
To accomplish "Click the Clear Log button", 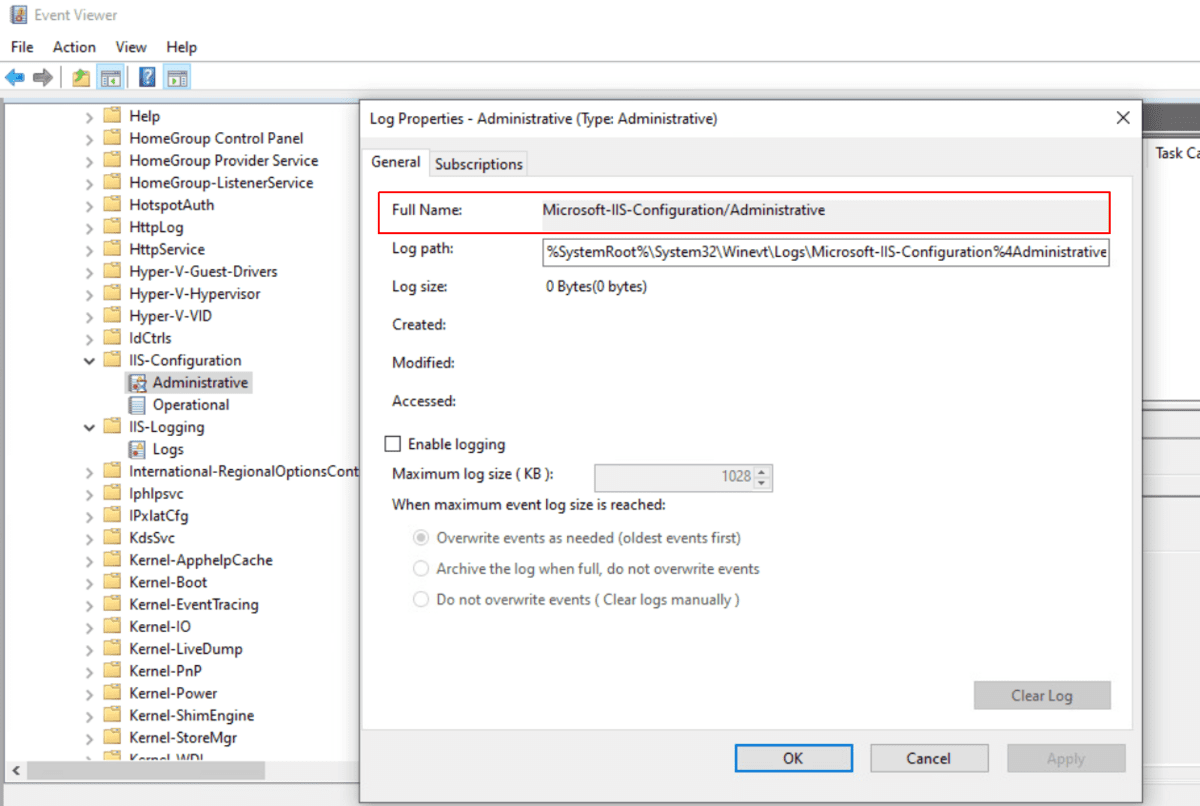I will point(1042,695).
